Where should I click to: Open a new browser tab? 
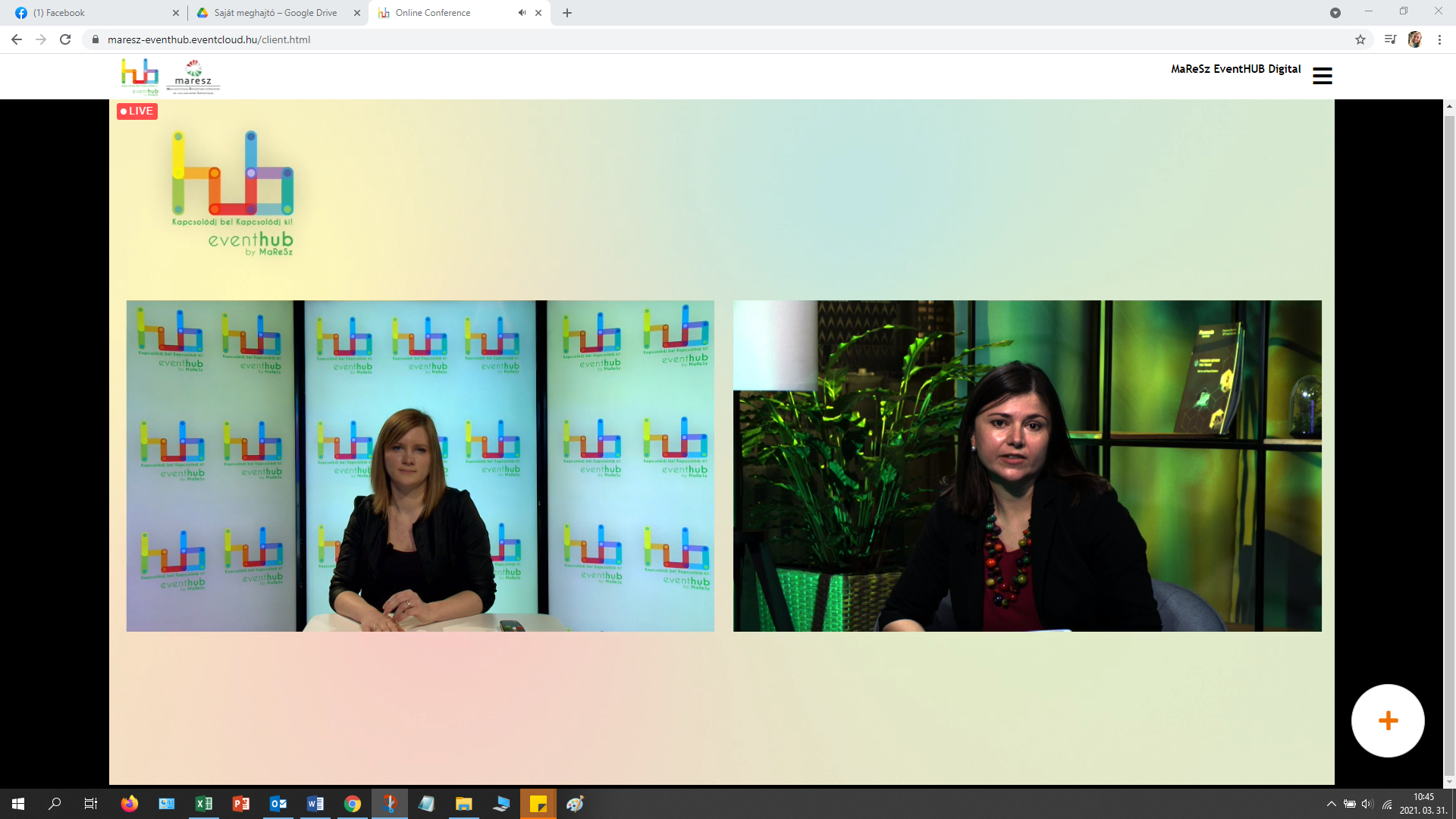[x=567, y=13]
